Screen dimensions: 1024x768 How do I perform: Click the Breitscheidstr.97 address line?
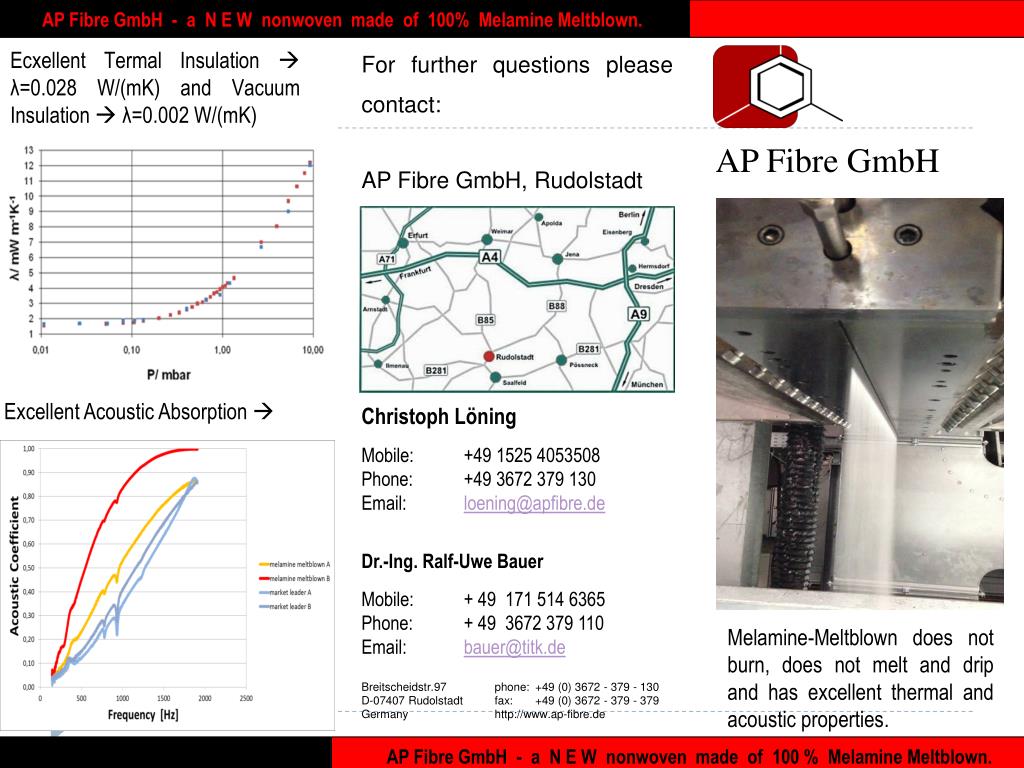click(x=404, y=687)
